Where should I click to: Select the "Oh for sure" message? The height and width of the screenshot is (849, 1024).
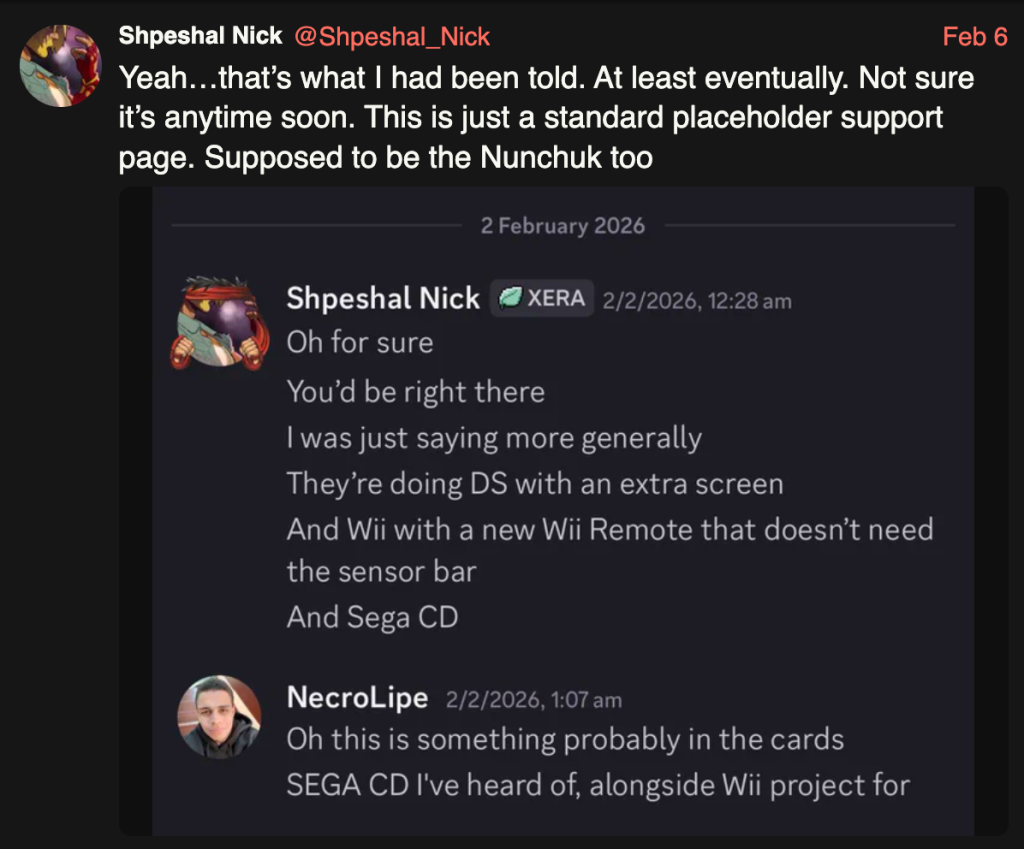360,343
